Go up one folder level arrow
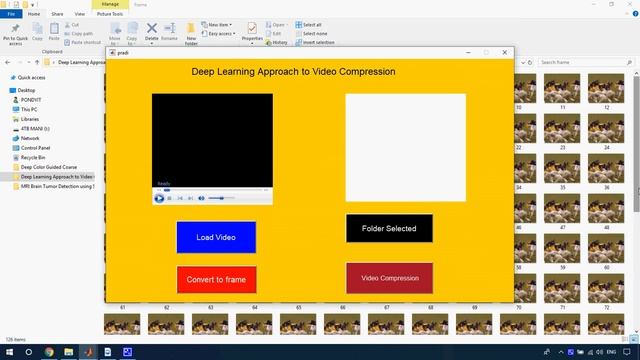640x360 pixels. coord(37,62)
